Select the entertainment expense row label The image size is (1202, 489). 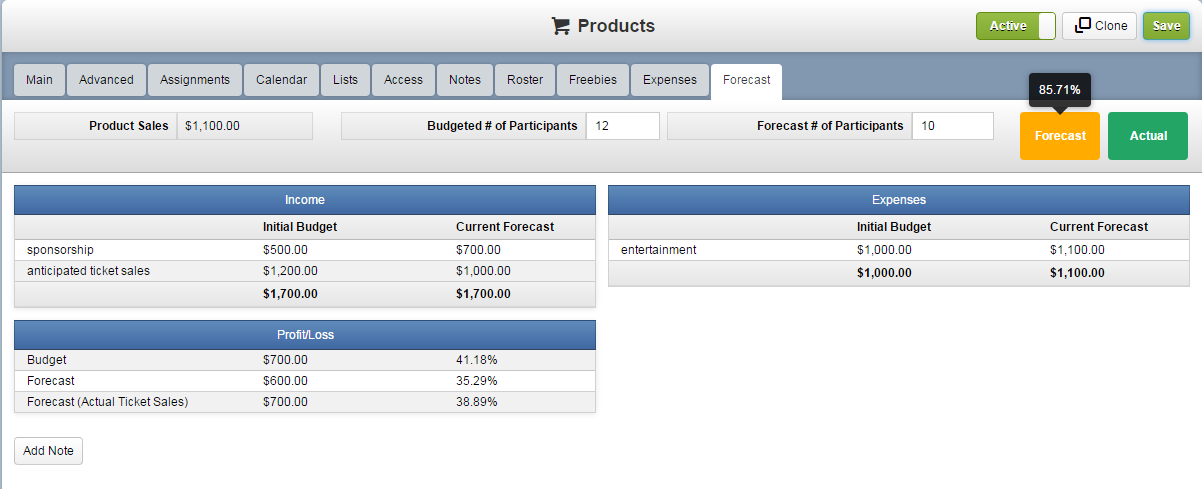pos(658,250)
